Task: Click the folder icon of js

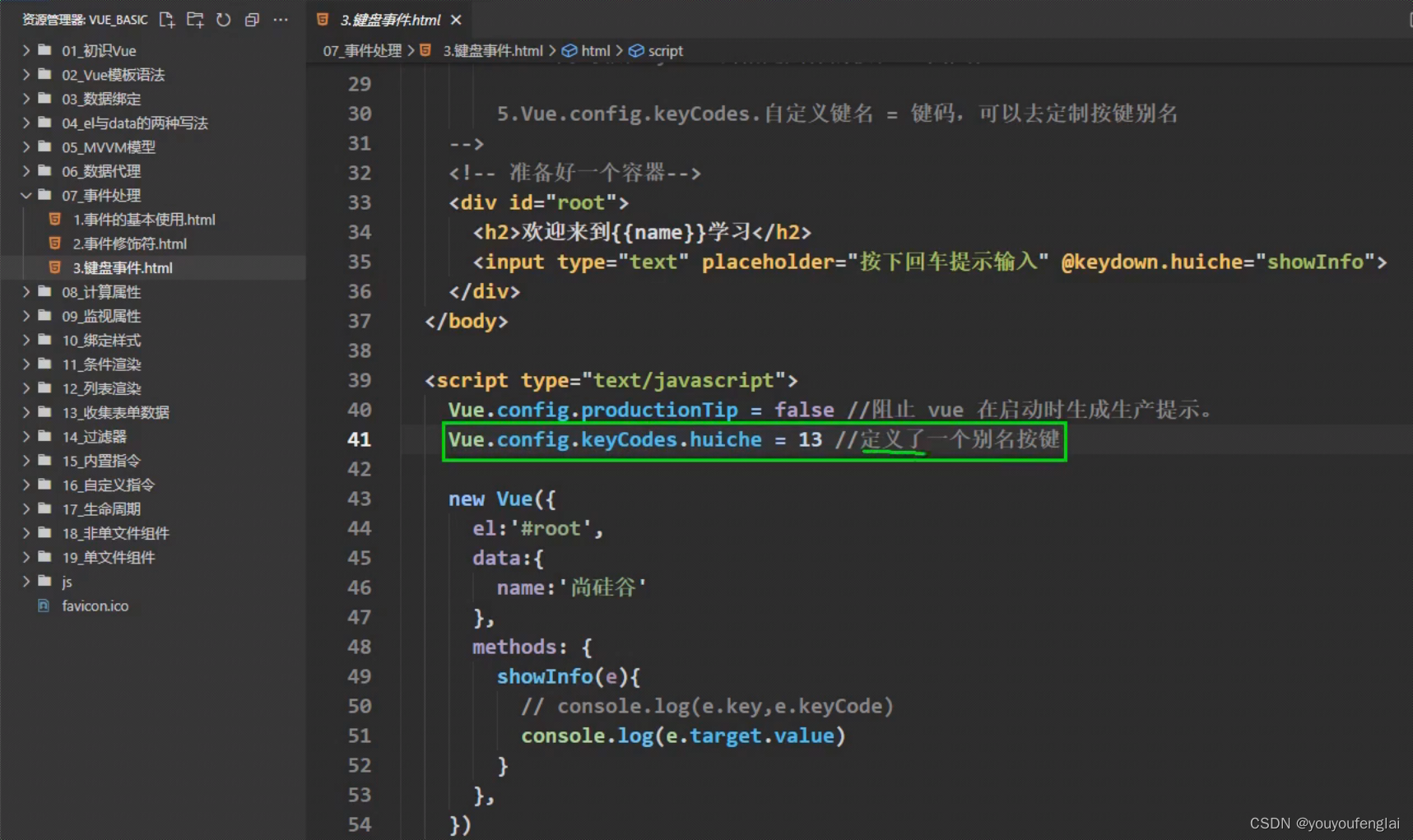Action: [x=45, y=581]
